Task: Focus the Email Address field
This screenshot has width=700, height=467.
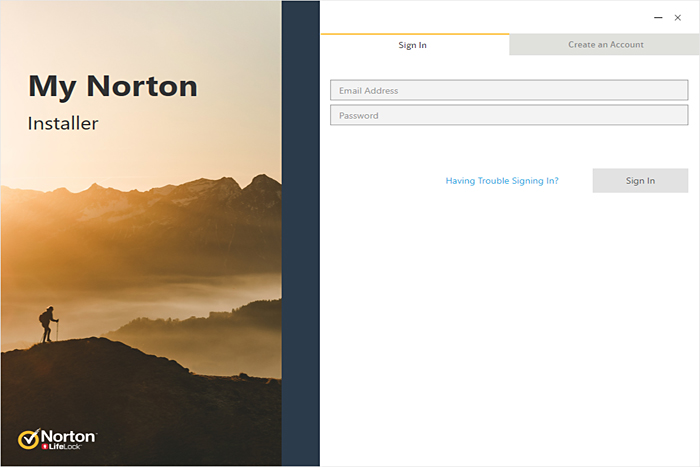Action: 509,91
